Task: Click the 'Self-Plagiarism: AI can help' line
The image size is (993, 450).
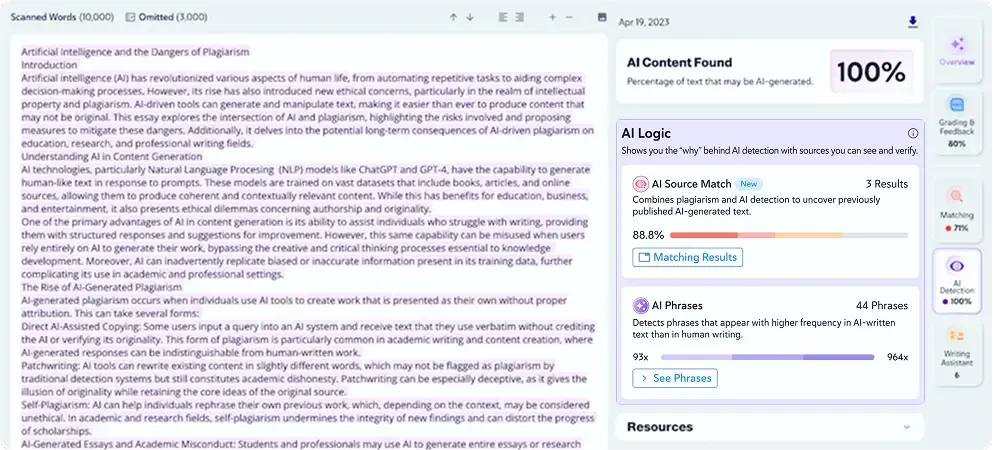Action: tap(305, 405)
